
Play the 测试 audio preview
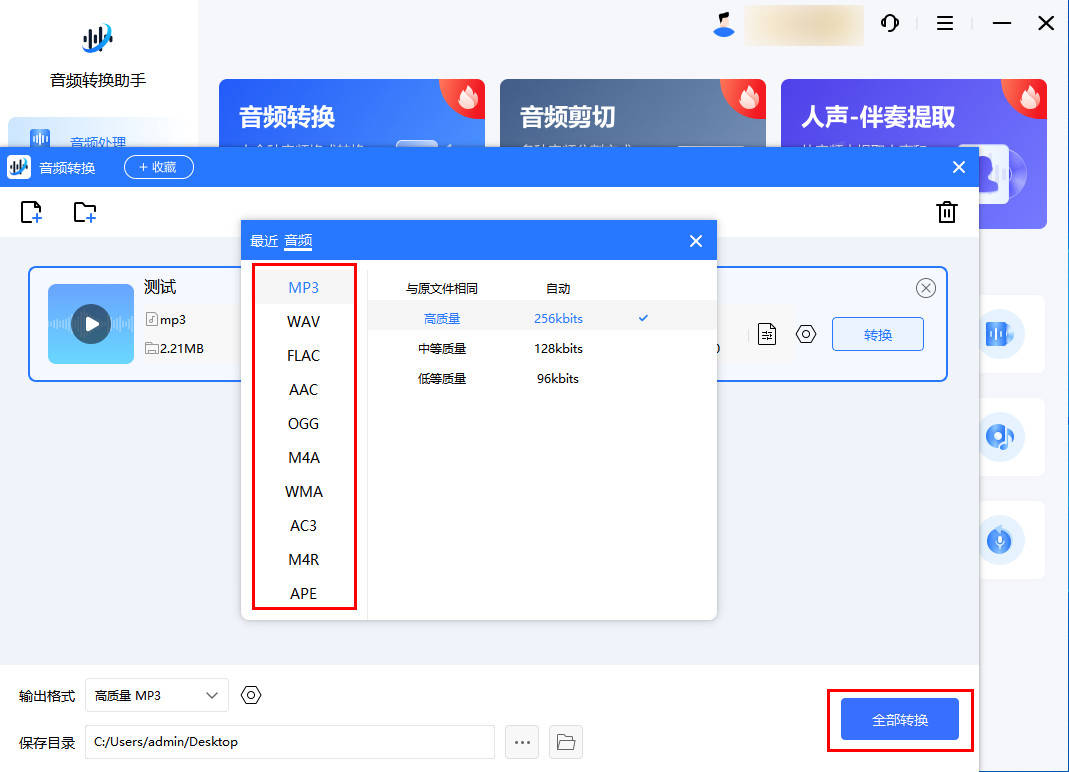pos(91,324)
